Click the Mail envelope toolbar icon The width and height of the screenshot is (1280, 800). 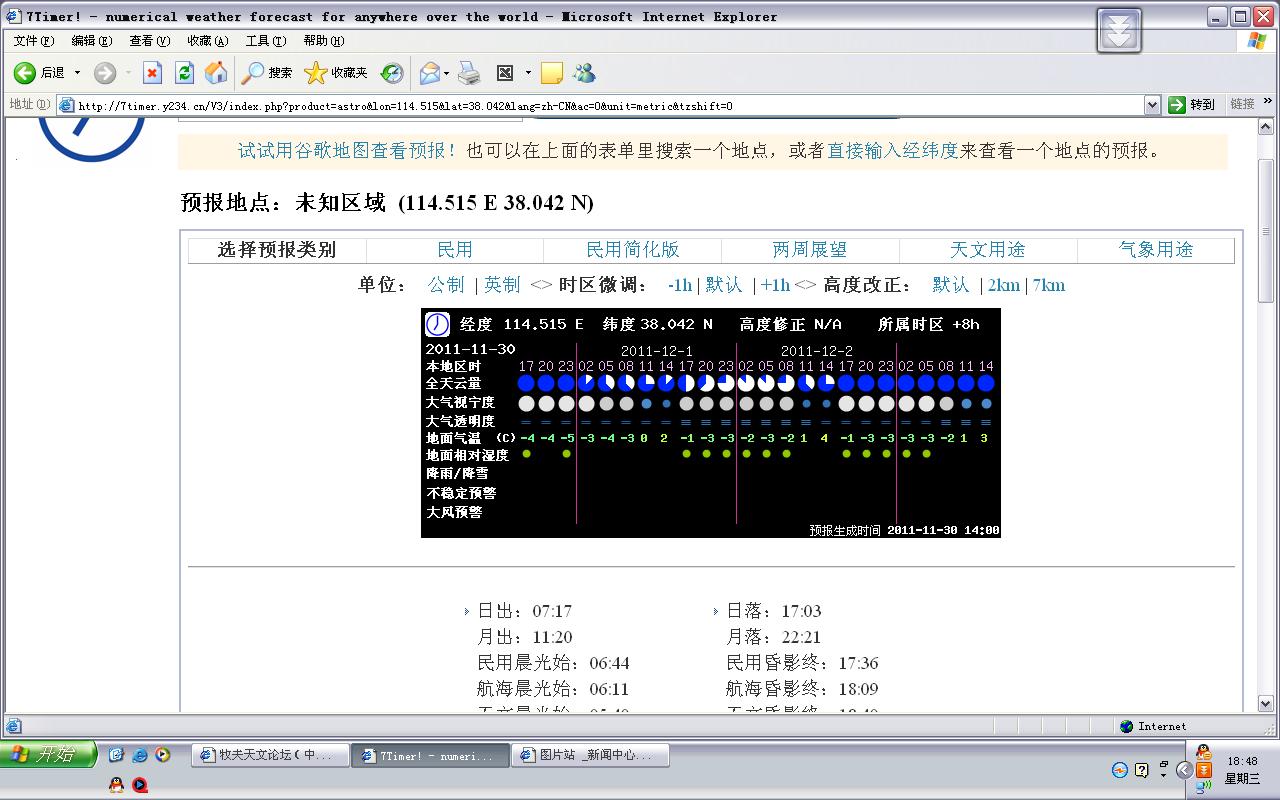point(429,73)
